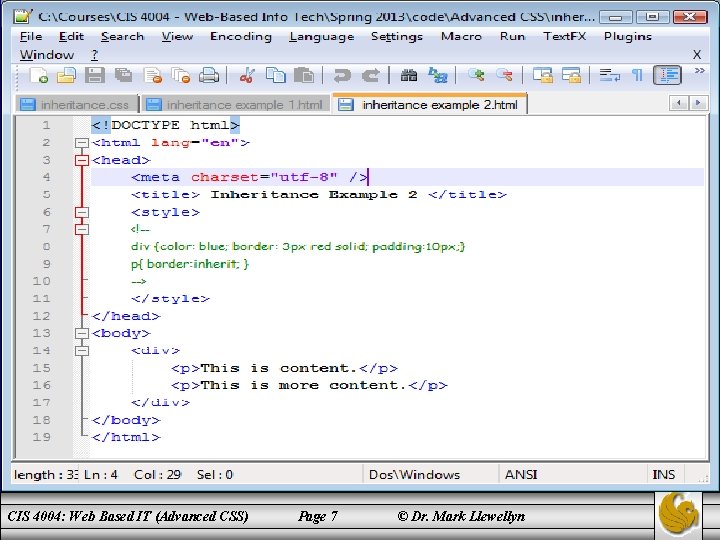Viewport: 720px width, 540px height.
Task: Click line number 19 in the margin
Action: tap(41, 437)
